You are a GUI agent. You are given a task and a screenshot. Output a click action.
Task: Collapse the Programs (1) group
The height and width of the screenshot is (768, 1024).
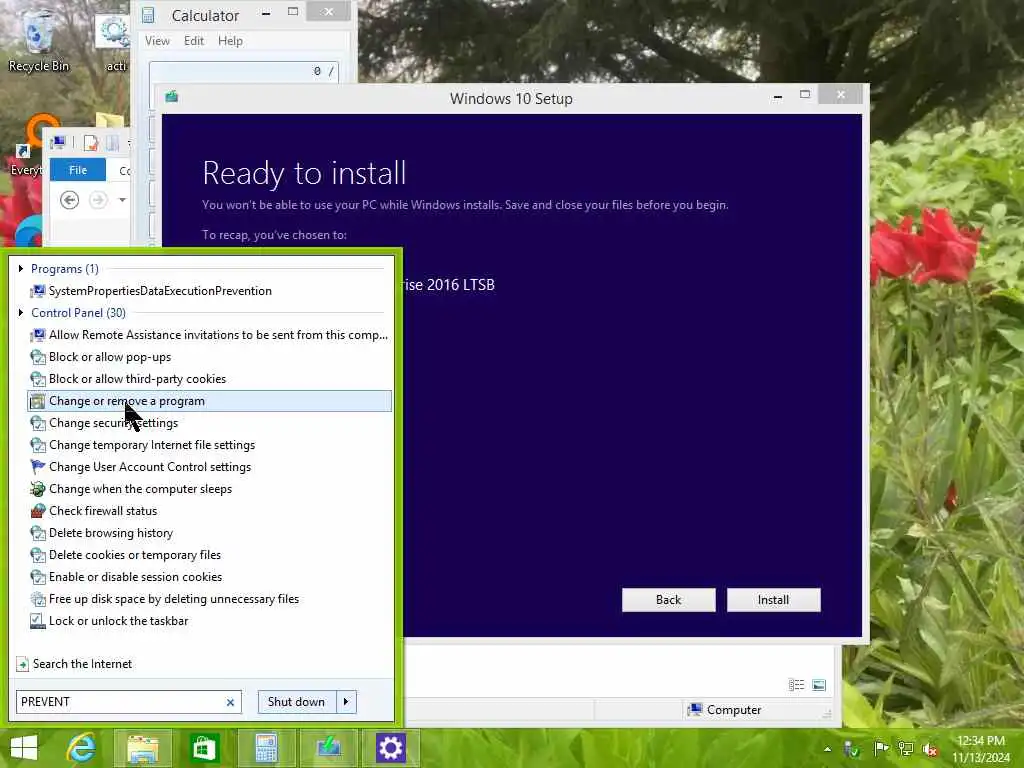pos(21,268)
